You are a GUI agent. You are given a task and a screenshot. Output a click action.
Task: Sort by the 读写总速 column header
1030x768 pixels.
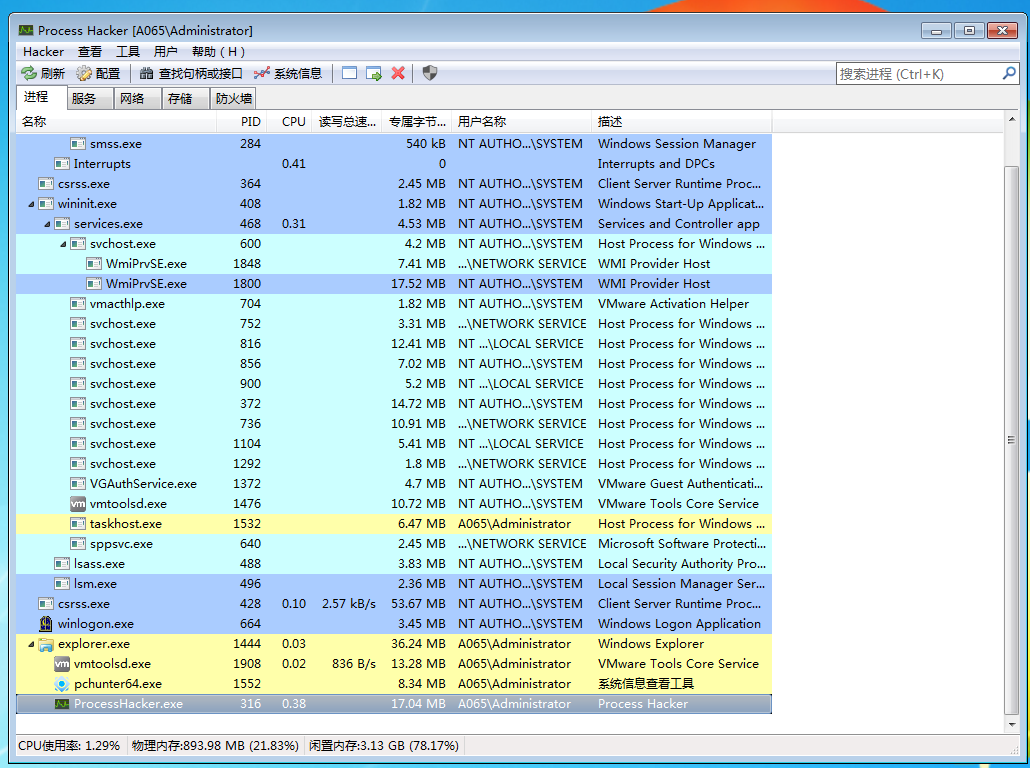click(347, 122)
